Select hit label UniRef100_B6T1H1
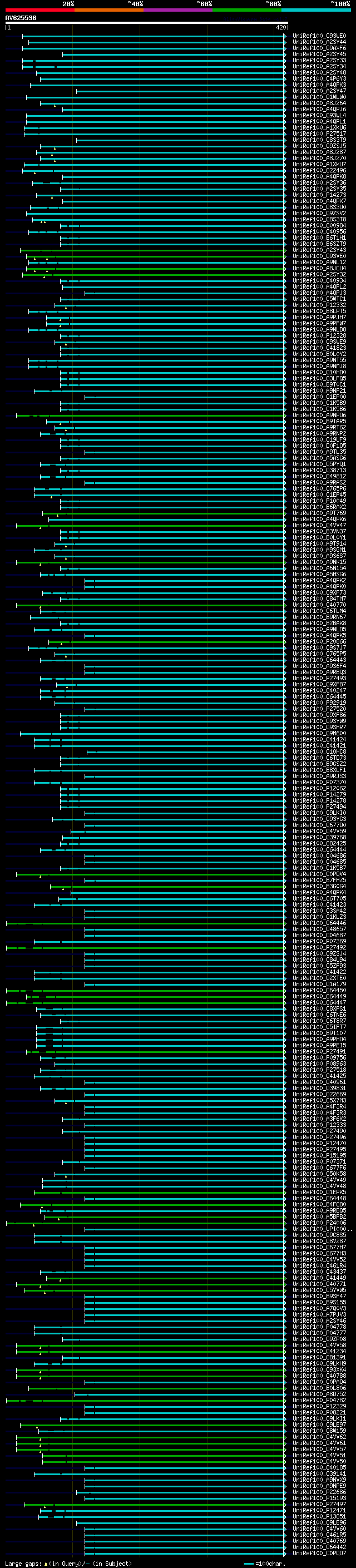Screen dimensions: 356x1568 tap(319, 238)
